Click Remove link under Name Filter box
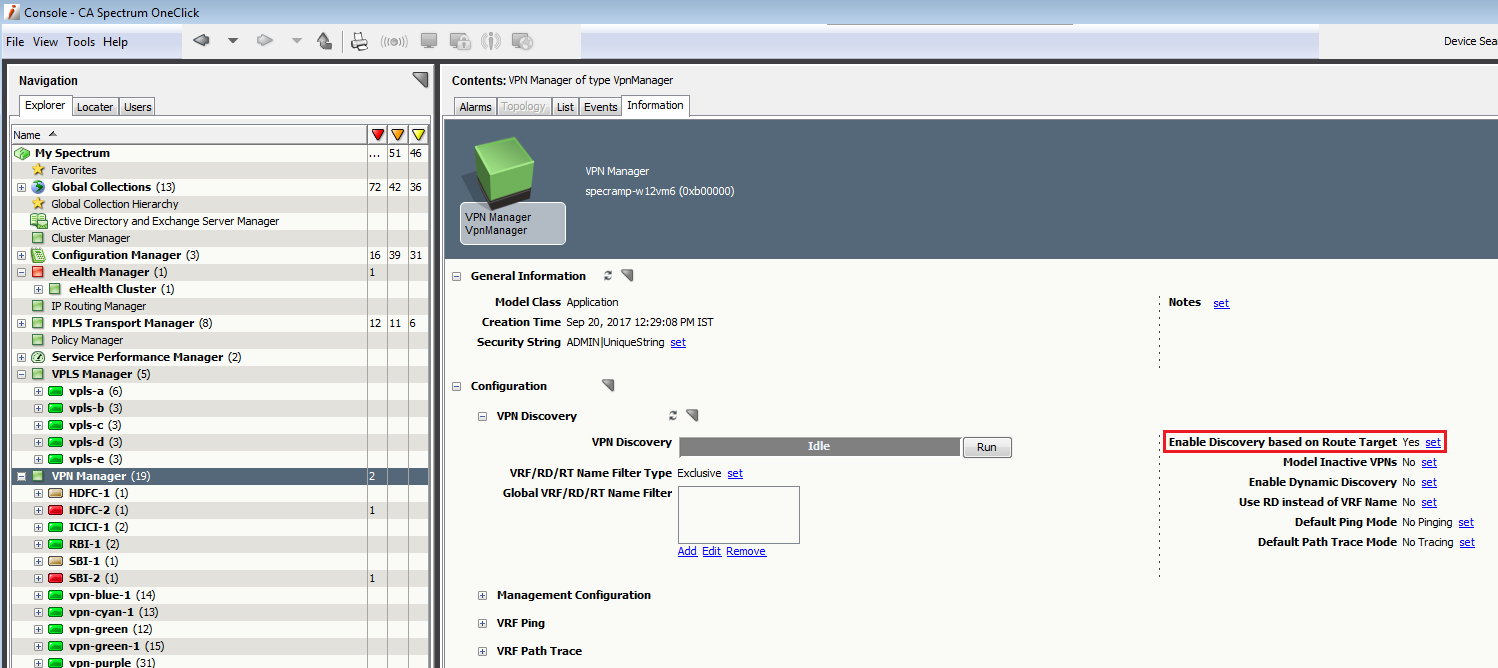 pos(746,551)
